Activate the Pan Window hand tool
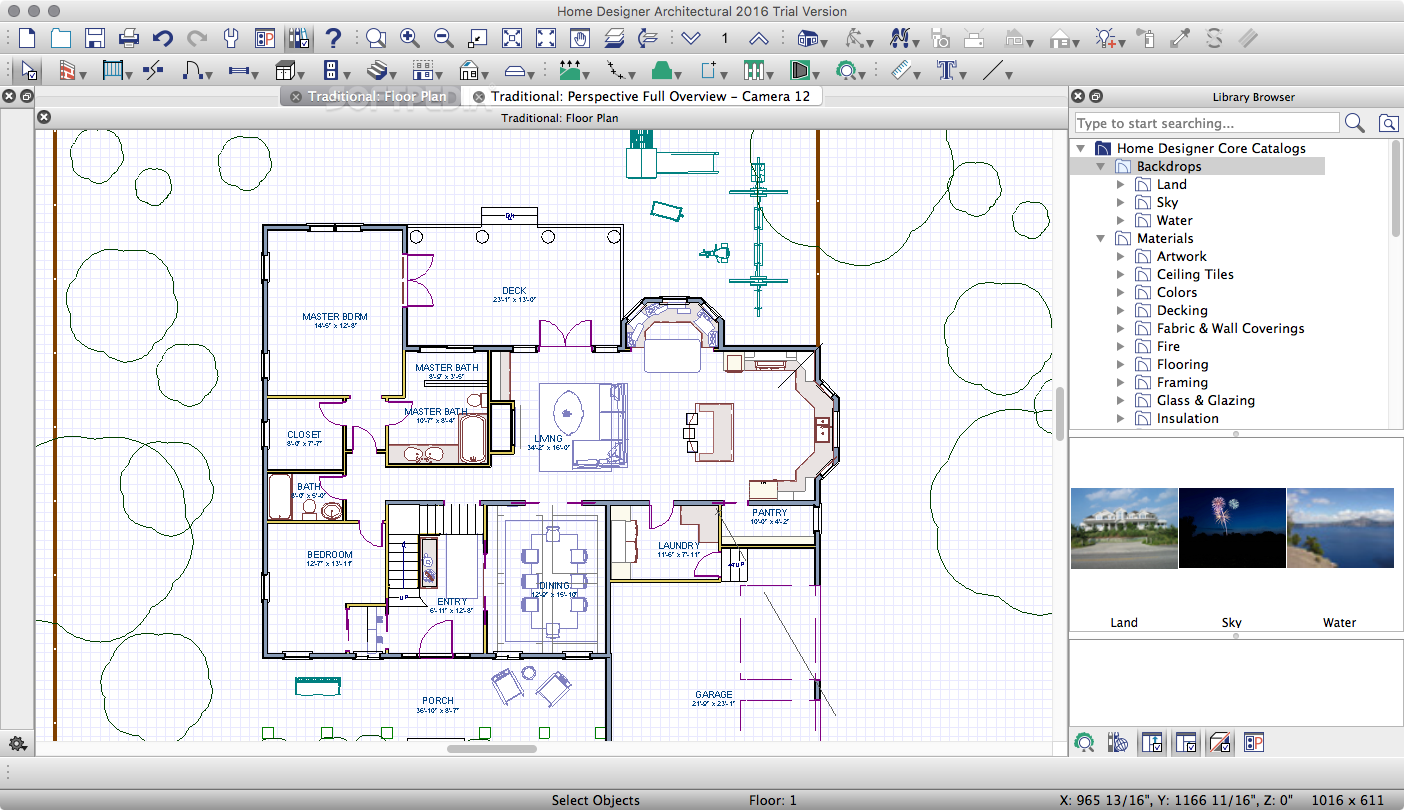 579,39
